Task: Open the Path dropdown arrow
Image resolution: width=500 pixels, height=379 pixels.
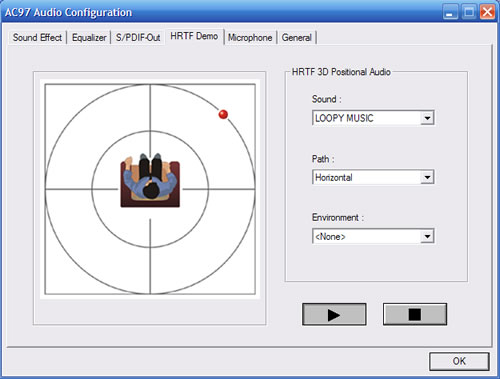Action: pos(427,177)
